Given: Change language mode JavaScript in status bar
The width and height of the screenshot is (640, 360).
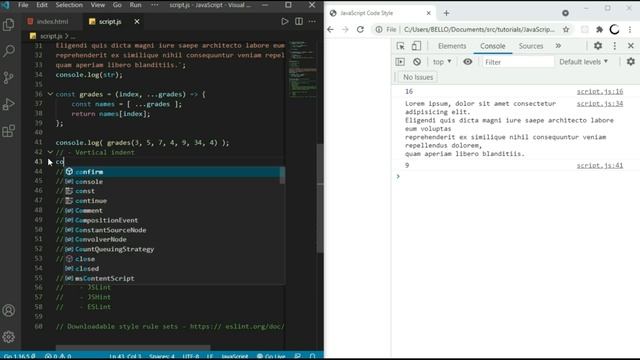Looking at the screenshot, I should [x=235, y=356].
